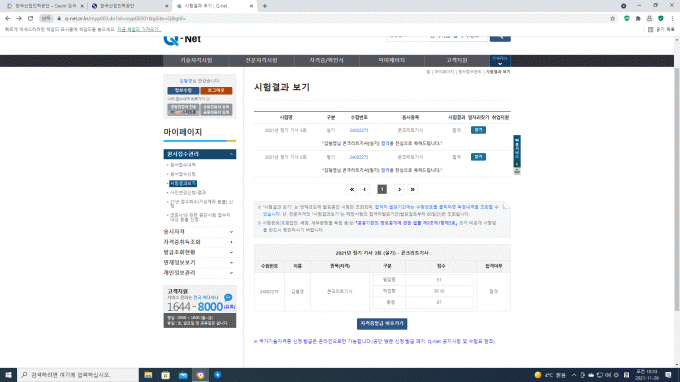
Task: Expand the 자격증취득조회 sidebar section
Action: (199, 242)
